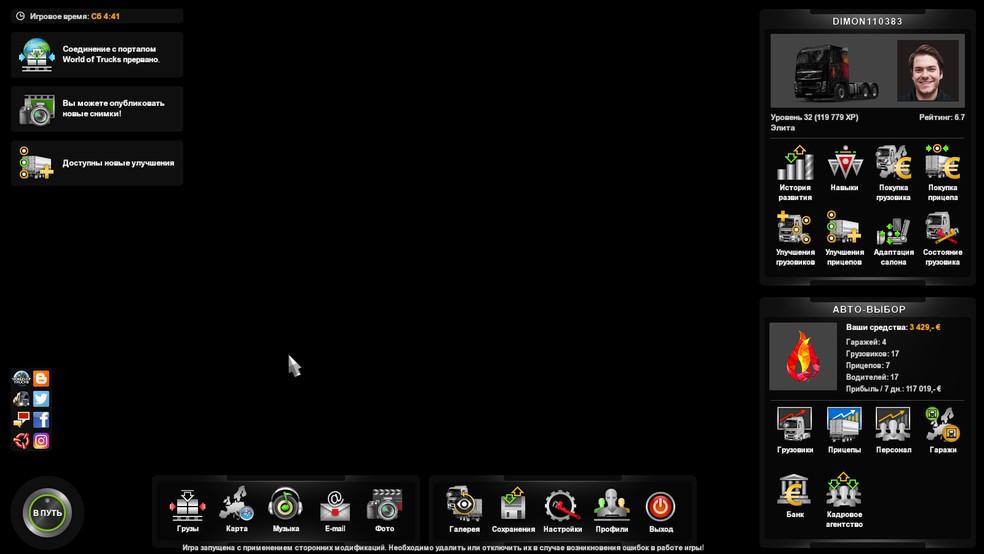Click the flame company logo

[803, 356]
